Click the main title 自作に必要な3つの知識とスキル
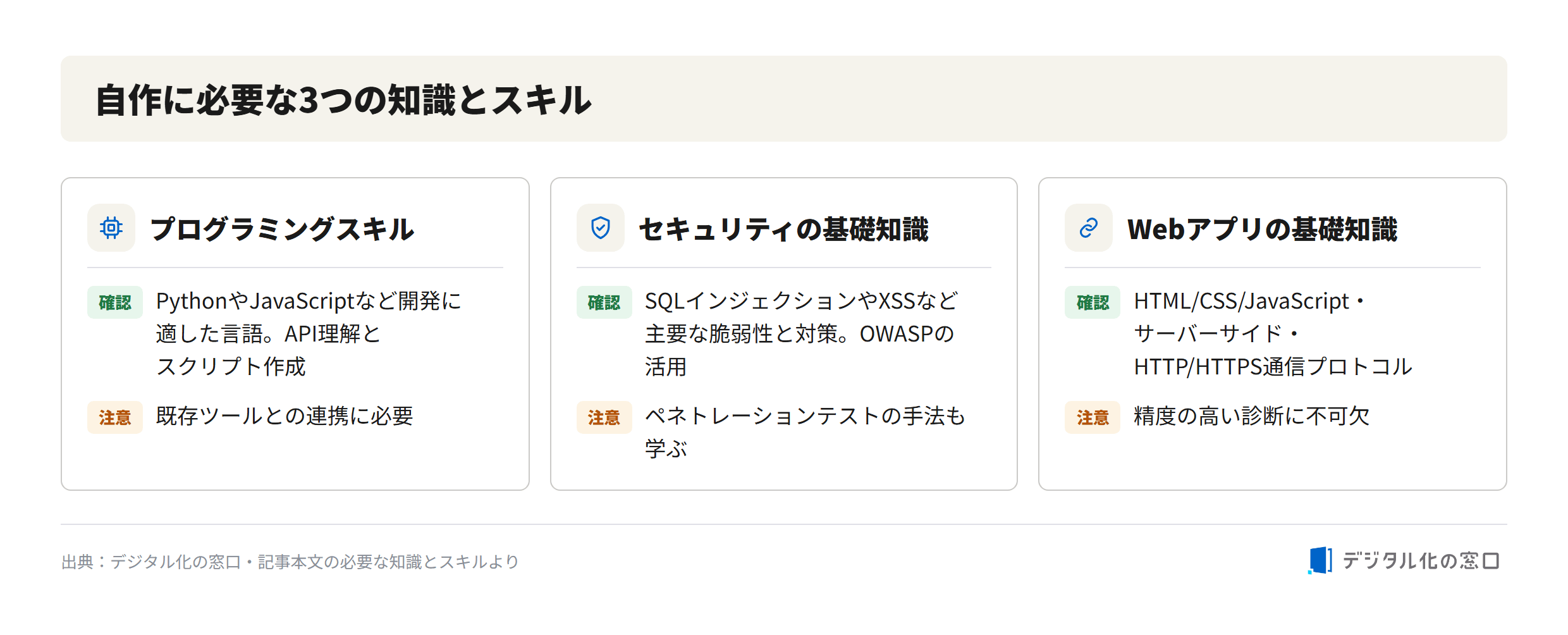The height and width of the screenshot is (635, 1568). tap(343, 100)
